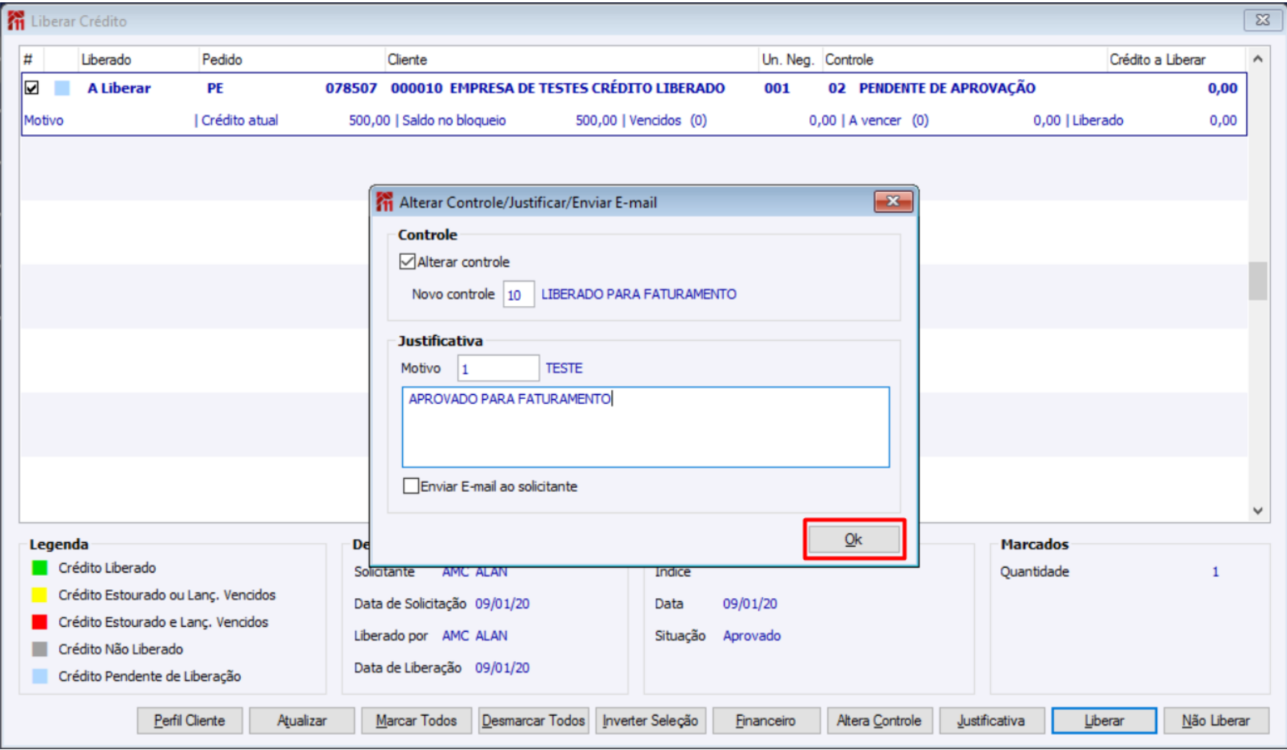Screen dimensions: 1287x750
Task: Click the green Crédito Liberado legend swatch
Action: click(40, 568)
